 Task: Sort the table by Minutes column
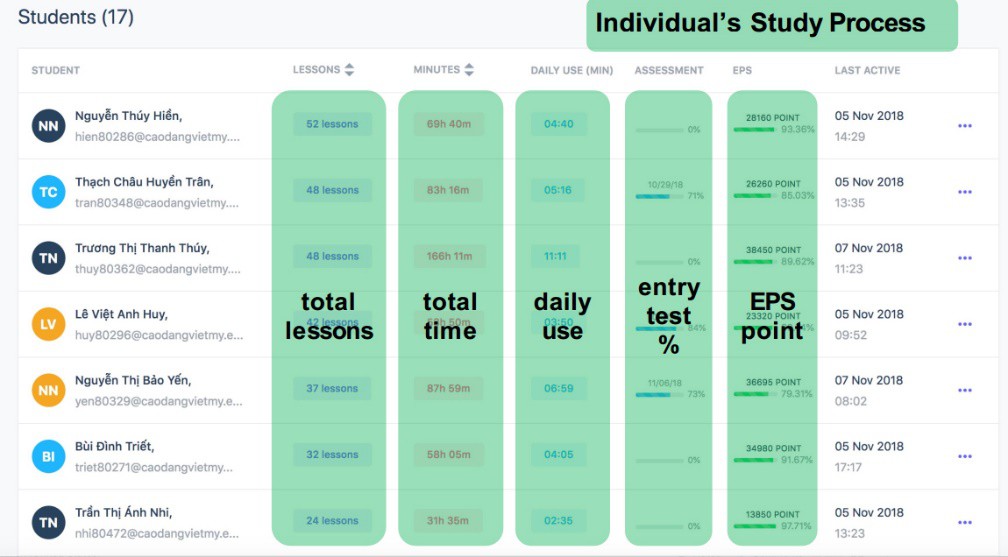pos(469,70)
